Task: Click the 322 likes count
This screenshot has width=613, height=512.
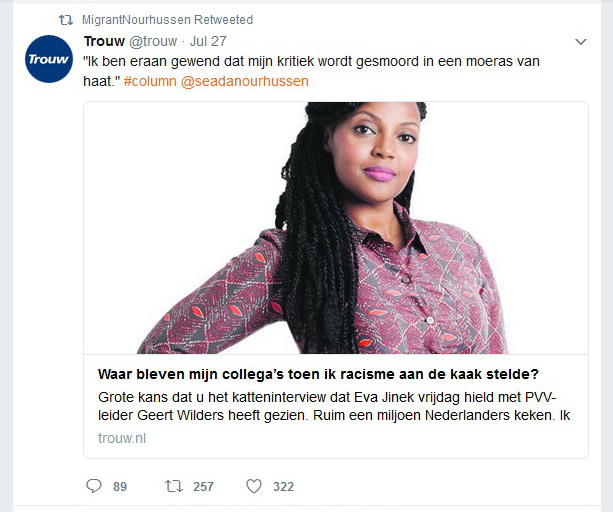Action: pyautogui.click(x=283, y=487)
